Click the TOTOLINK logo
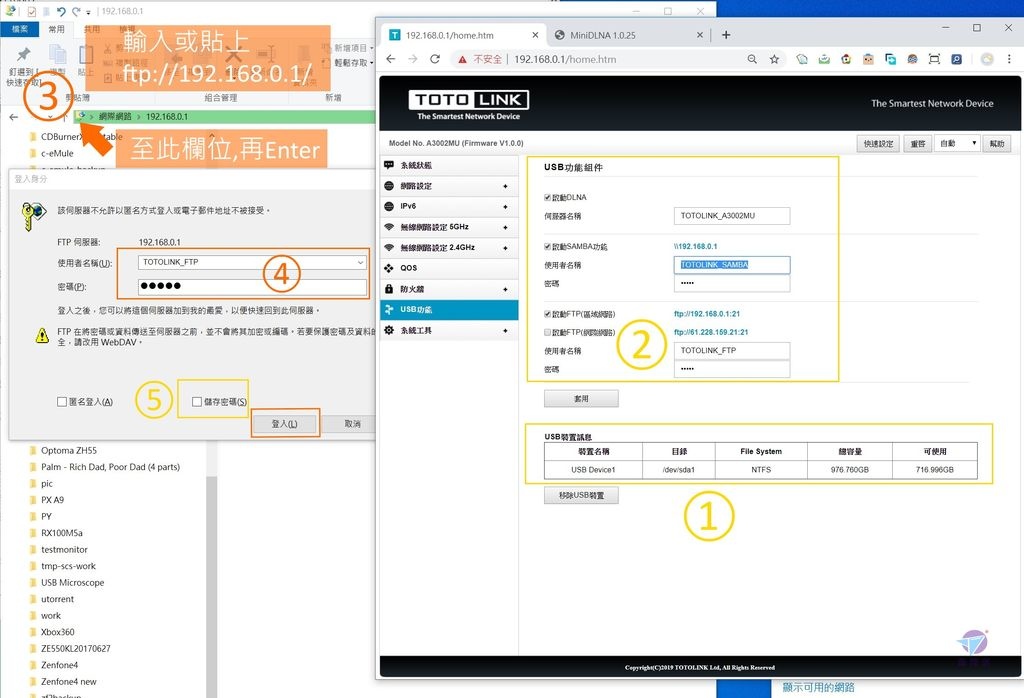Viewport: 1024px width, 698px height. pos(468,104)
